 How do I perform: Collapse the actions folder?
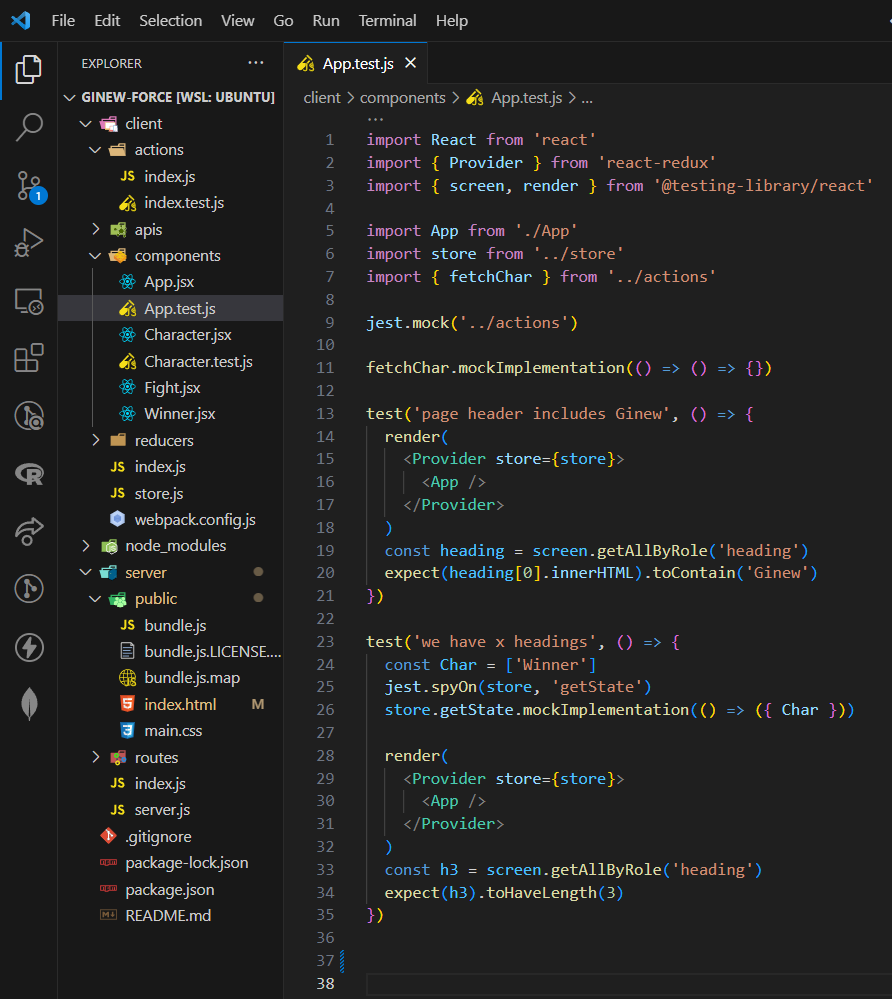(x=95, y=150)
